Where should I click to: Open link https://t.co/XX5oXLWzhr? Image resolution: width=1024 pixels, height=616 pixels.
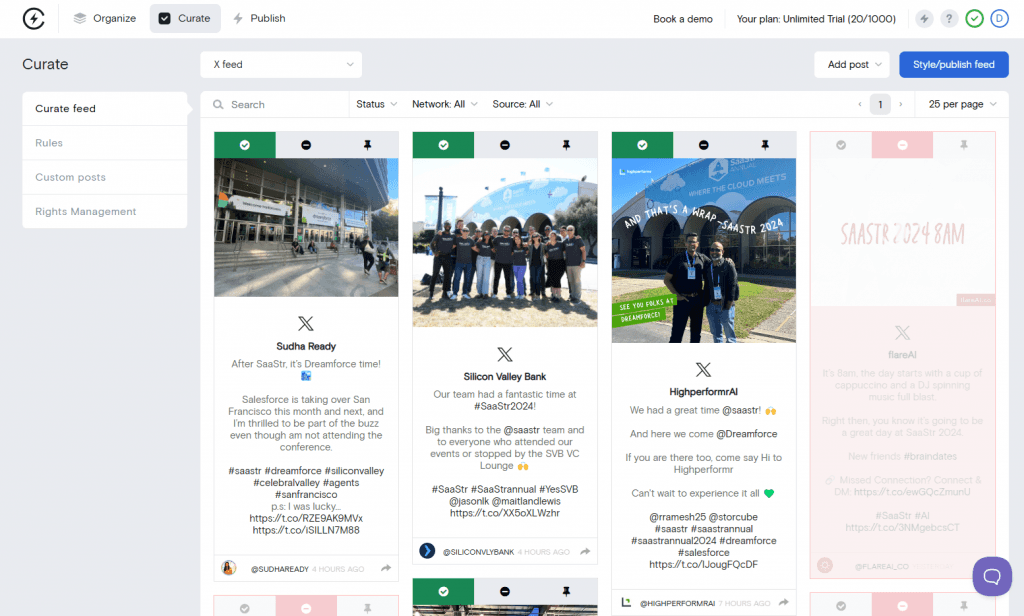pos(505,513)
